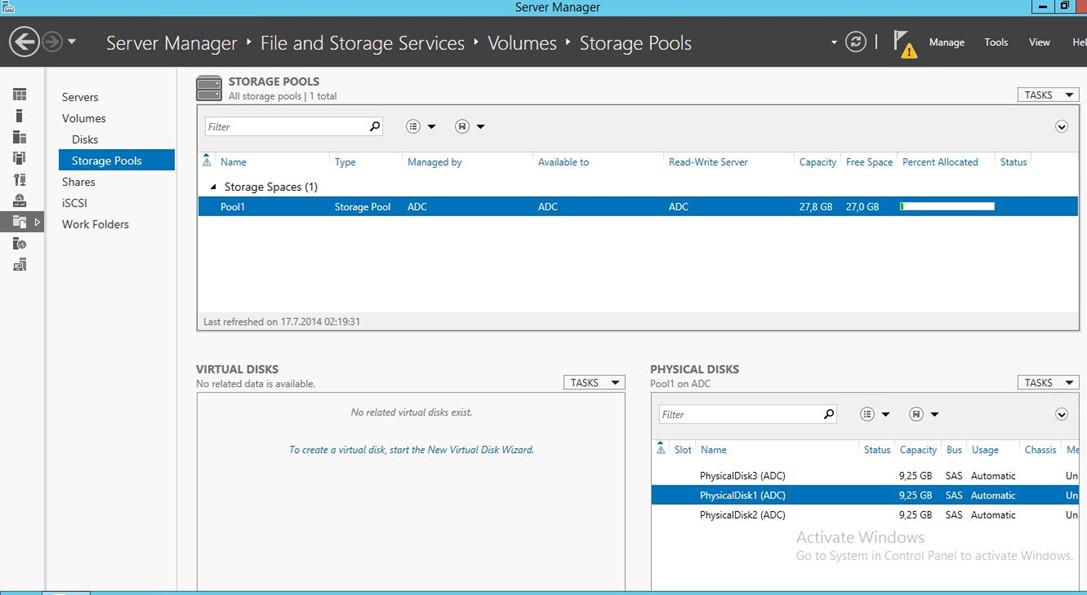This screenshot has width=1087, height=595.
Task: Open the View menu
Action: tap(1039, 42)
